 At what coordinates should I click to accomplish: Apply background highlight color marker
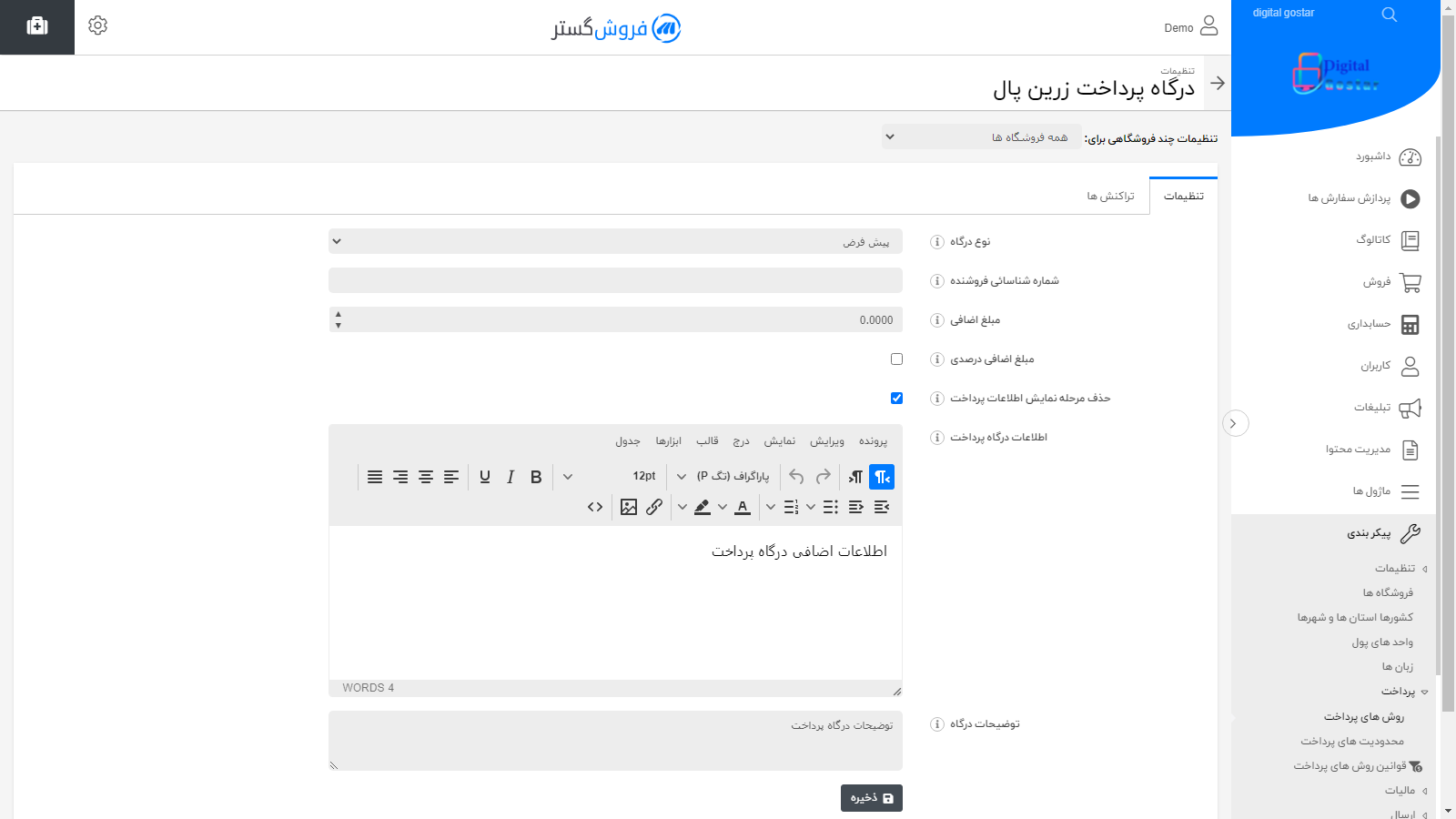[703, 507]
